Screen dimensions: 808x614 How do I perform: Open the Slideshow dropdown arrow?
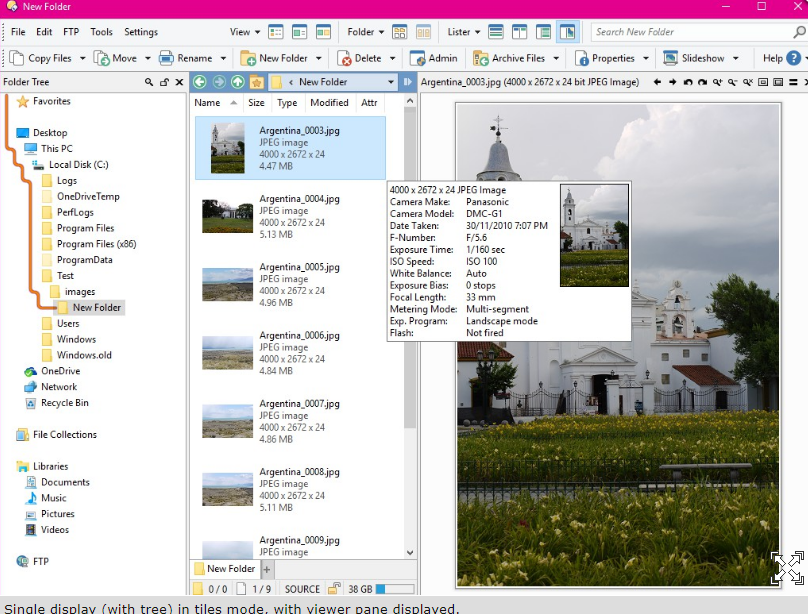pos(736,58)
